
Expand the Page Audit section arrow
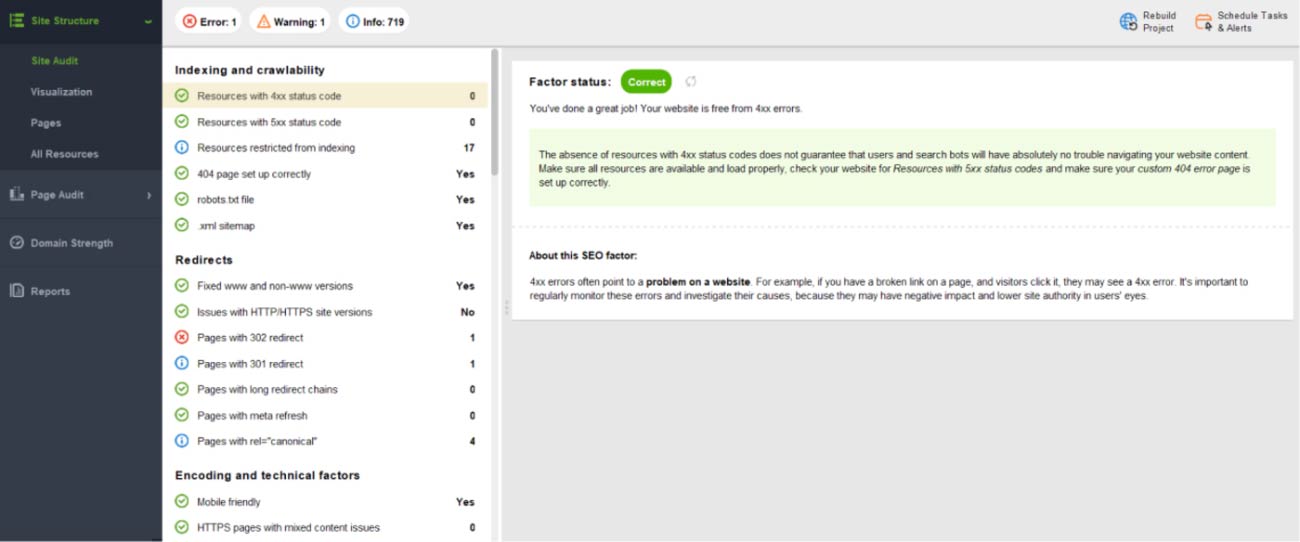pyautogui.click(x=149, y=195)
